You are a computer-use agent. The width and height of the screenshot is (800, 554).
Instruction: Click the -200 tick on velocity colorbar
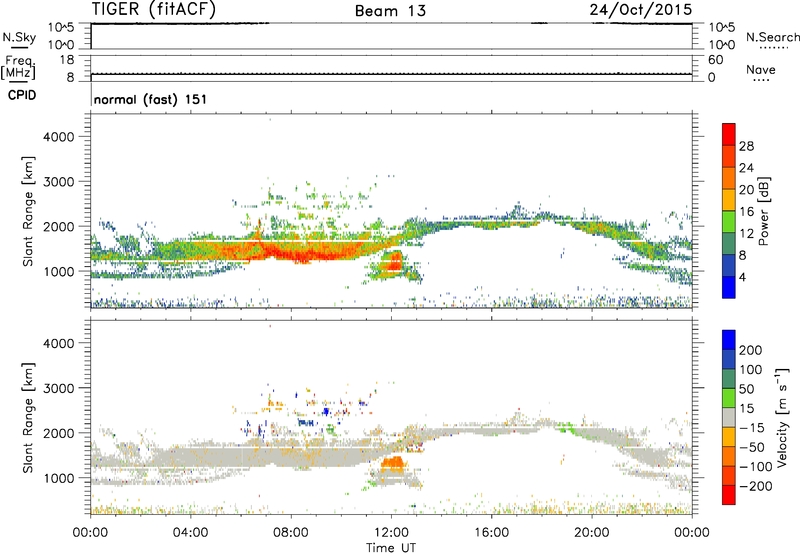coord(756,486)
